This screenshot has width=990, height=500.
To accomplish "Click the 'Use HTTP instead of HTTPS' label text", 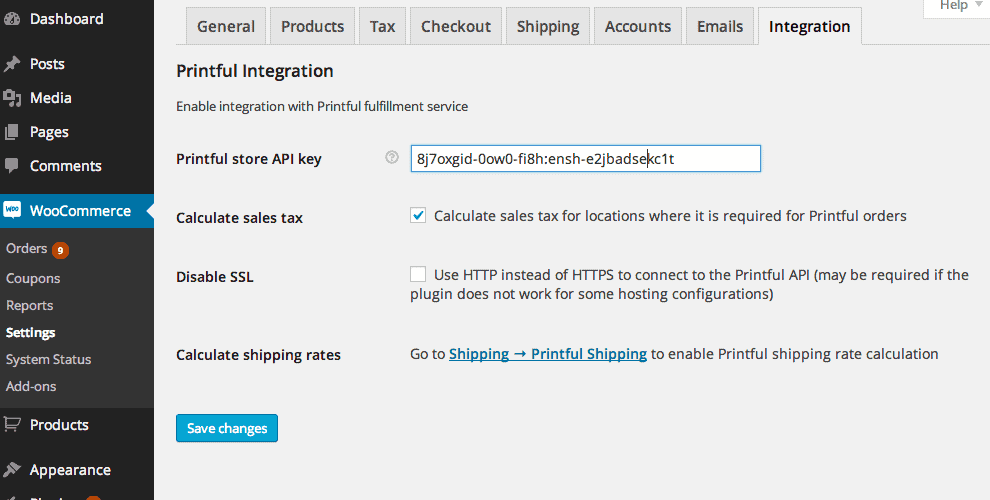I will coord(689,284).
